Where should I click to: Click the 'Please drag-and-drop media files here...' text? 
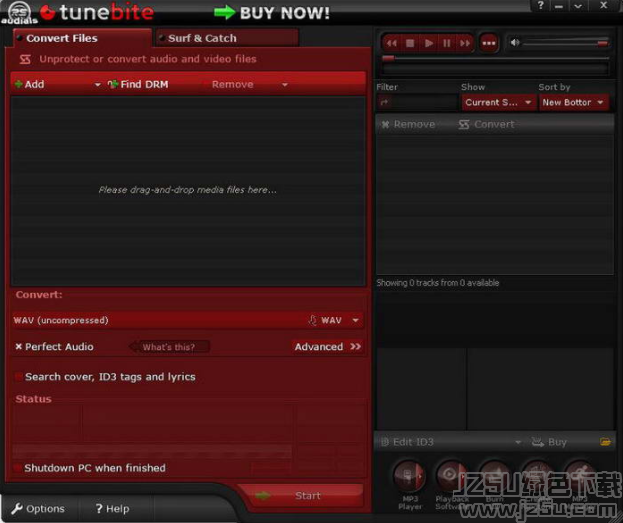tap(188, 190)
